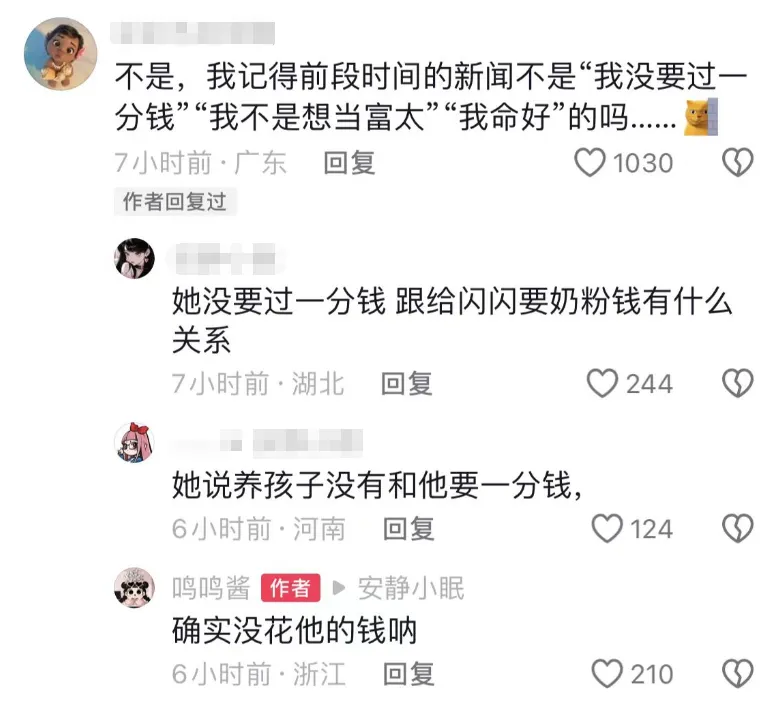Reply to the top comment from 广东
The width and height of the screenshot is (784, 705).
pos(349,163)
